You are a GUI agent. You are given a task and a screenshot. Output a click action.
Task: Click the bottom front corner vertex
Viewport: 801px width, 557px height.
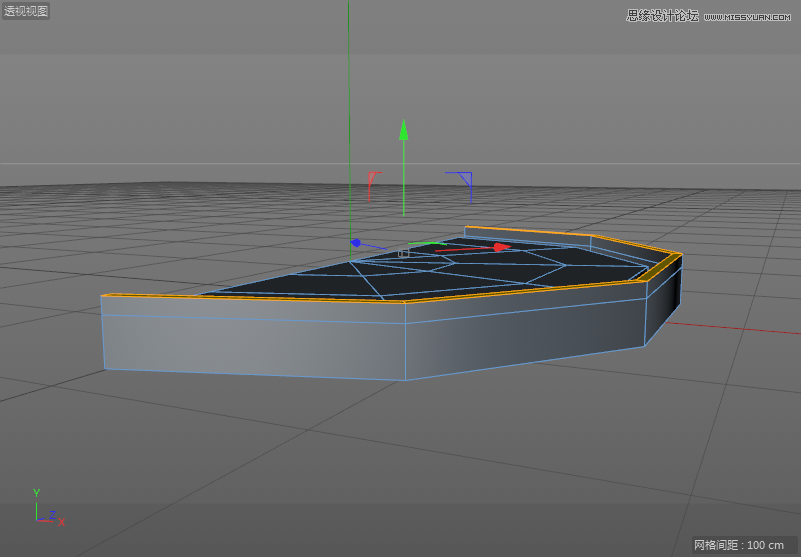coord(405,380)
